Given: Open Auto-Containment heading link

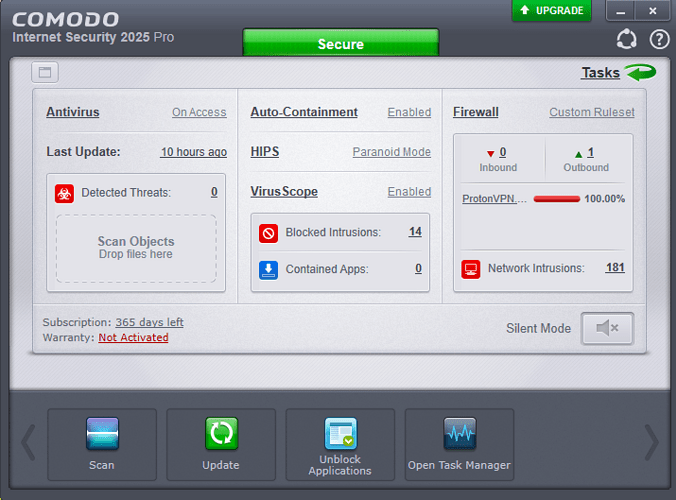Looking at the screenshot, I should [x=304, y=112].
